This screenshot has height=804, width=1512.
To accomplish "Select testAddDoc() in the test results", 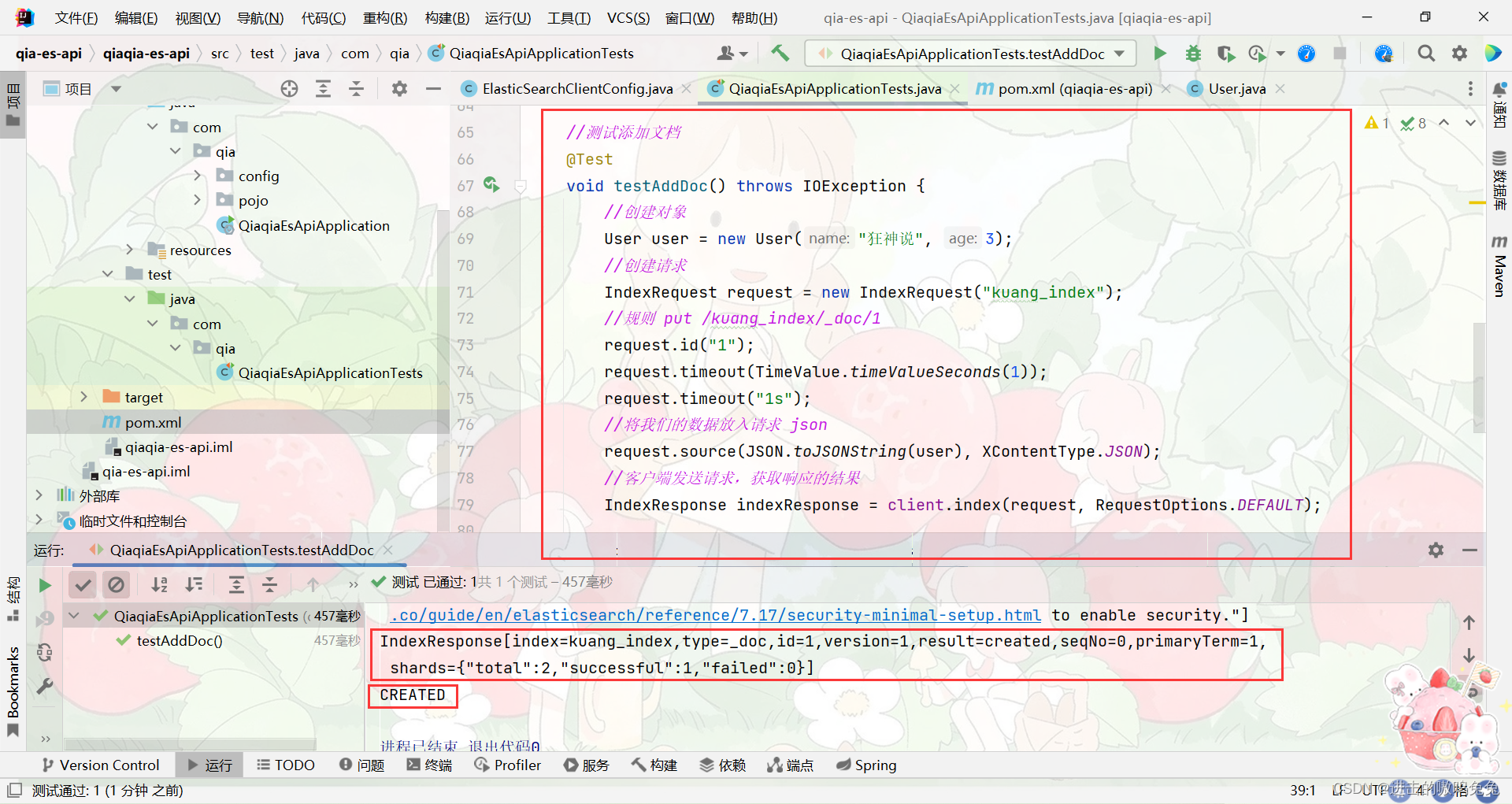I will point(180,640).
